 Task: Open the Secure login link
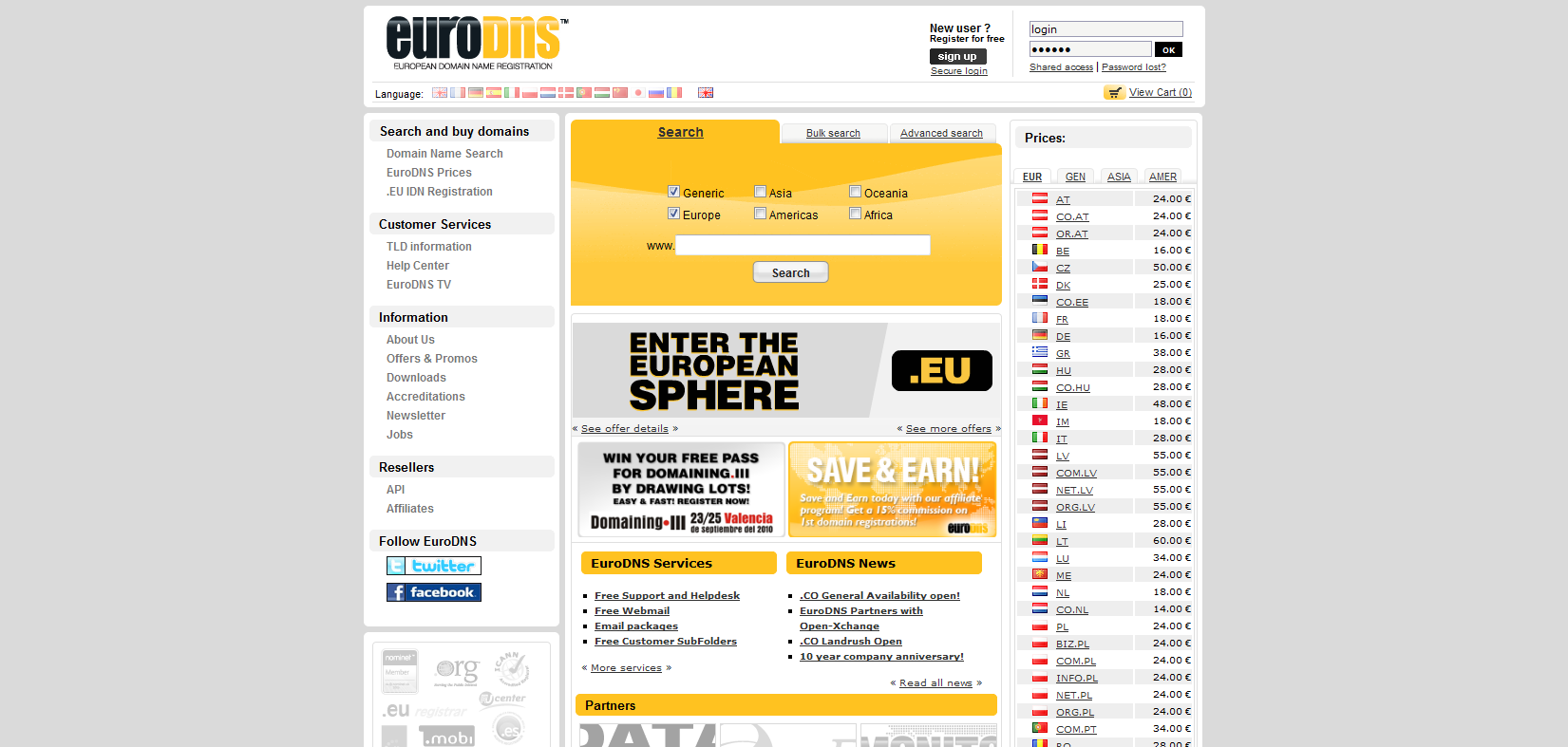click(x=959, y=71)
